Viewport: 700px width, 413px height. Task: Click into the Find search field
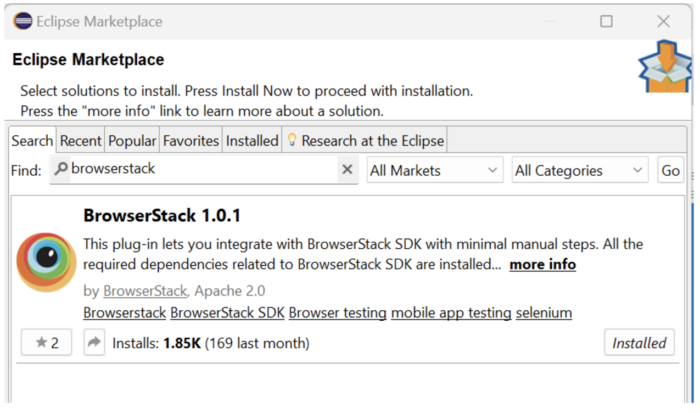pos(200,170)
